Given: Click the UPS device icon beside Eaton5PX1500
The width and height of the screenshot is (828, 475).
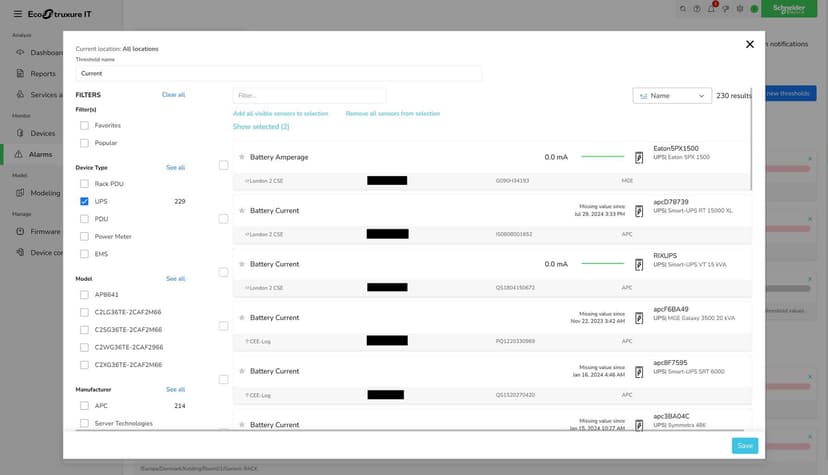Looking at the screenshot, I should (x=639, y=157).
